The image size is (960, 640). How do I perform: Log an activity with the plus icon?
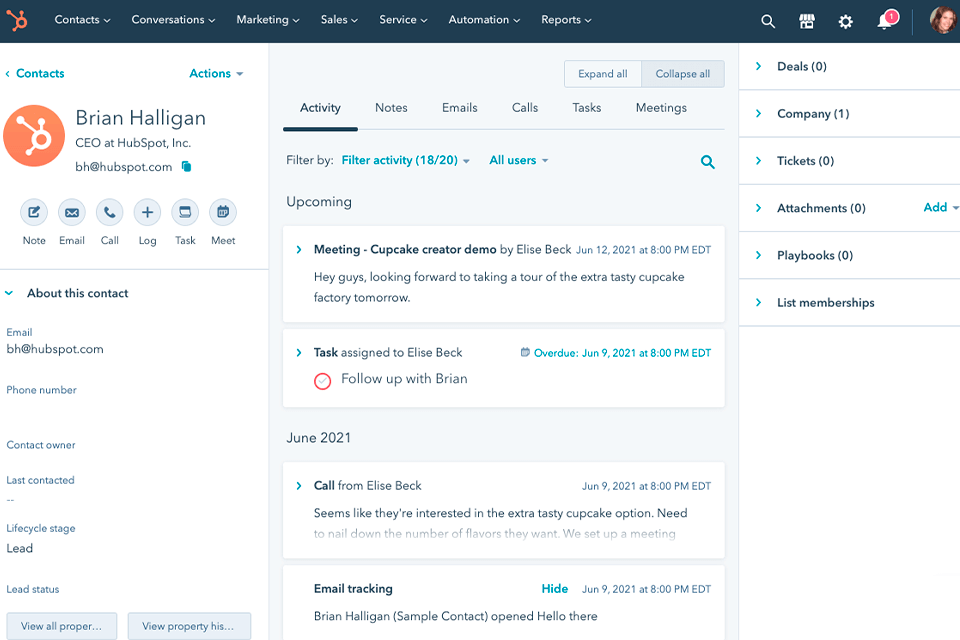coord(148,213)
